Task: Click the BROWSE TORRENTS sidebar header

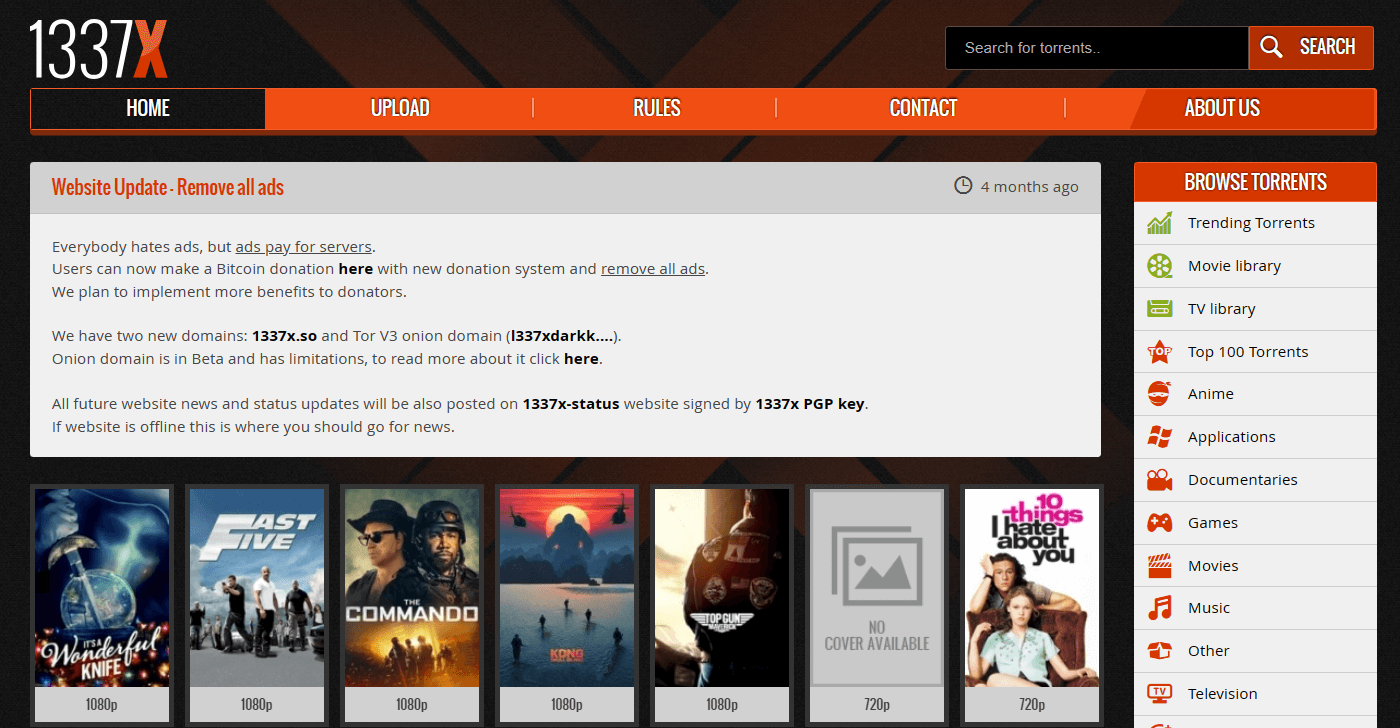Action: (x=1255, y=182)
